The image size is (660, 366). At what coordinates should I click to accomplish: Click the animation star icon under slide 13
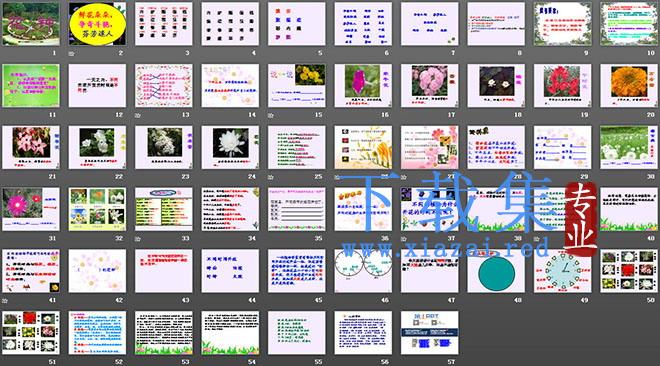(138, 115)
